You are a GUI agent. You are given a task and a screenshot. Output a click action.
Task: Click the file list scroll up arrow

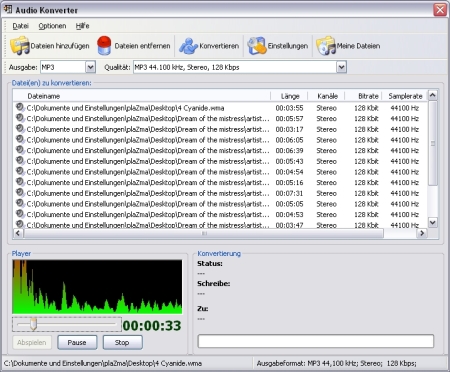(x=433, y=96)
